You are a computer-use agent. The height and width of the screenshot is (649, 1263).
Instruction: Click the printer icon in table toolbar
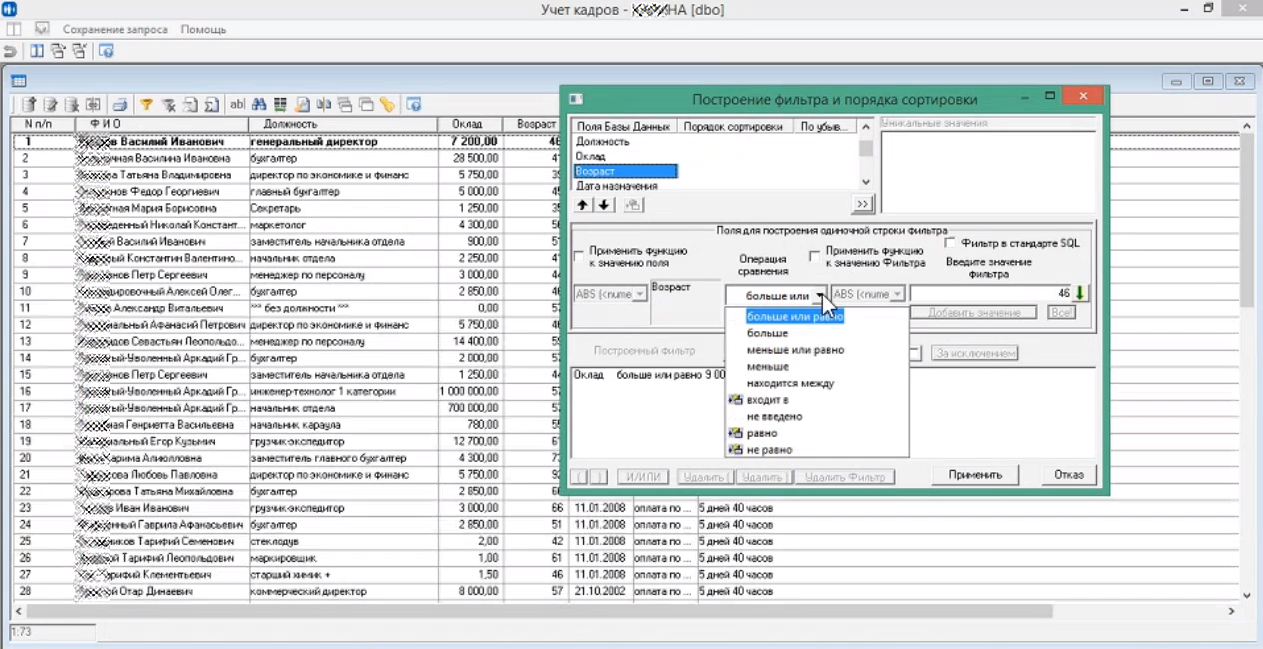(119, 104)
